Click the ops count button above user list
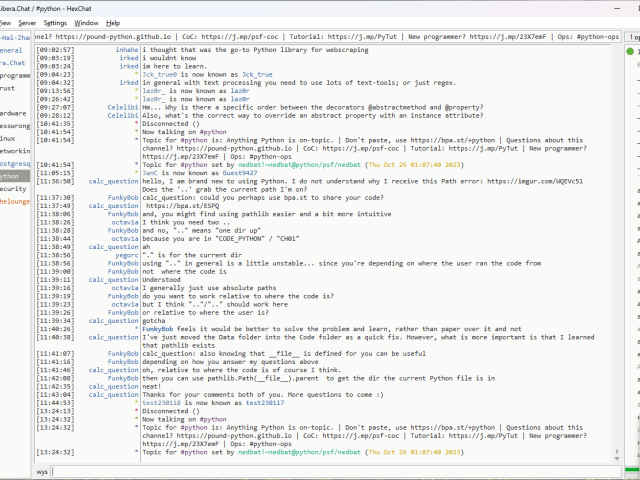Image resolution: width=640 pixels, height=480 pixels. click(x=634, y=36)
